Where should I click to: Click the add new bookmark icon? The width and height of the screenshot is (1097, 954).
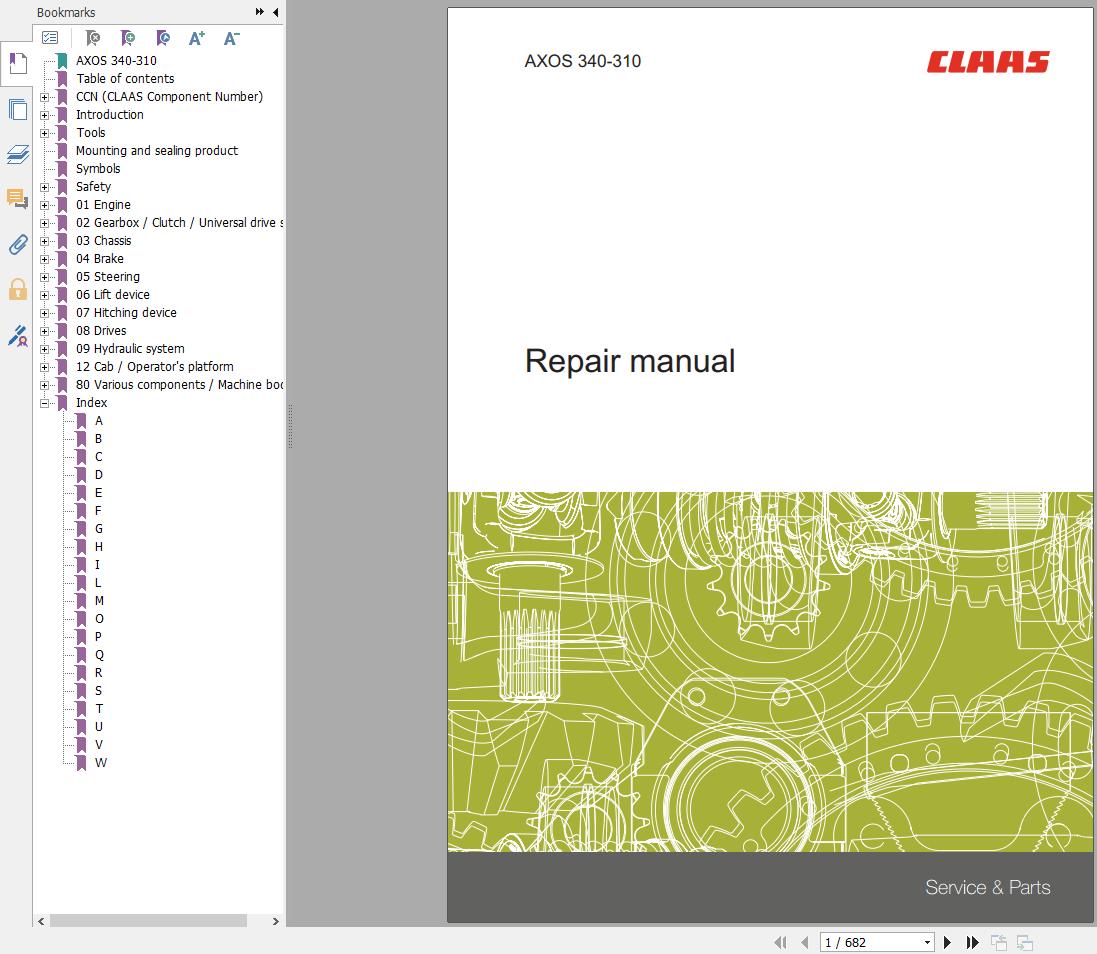click(x=128, y=38)
